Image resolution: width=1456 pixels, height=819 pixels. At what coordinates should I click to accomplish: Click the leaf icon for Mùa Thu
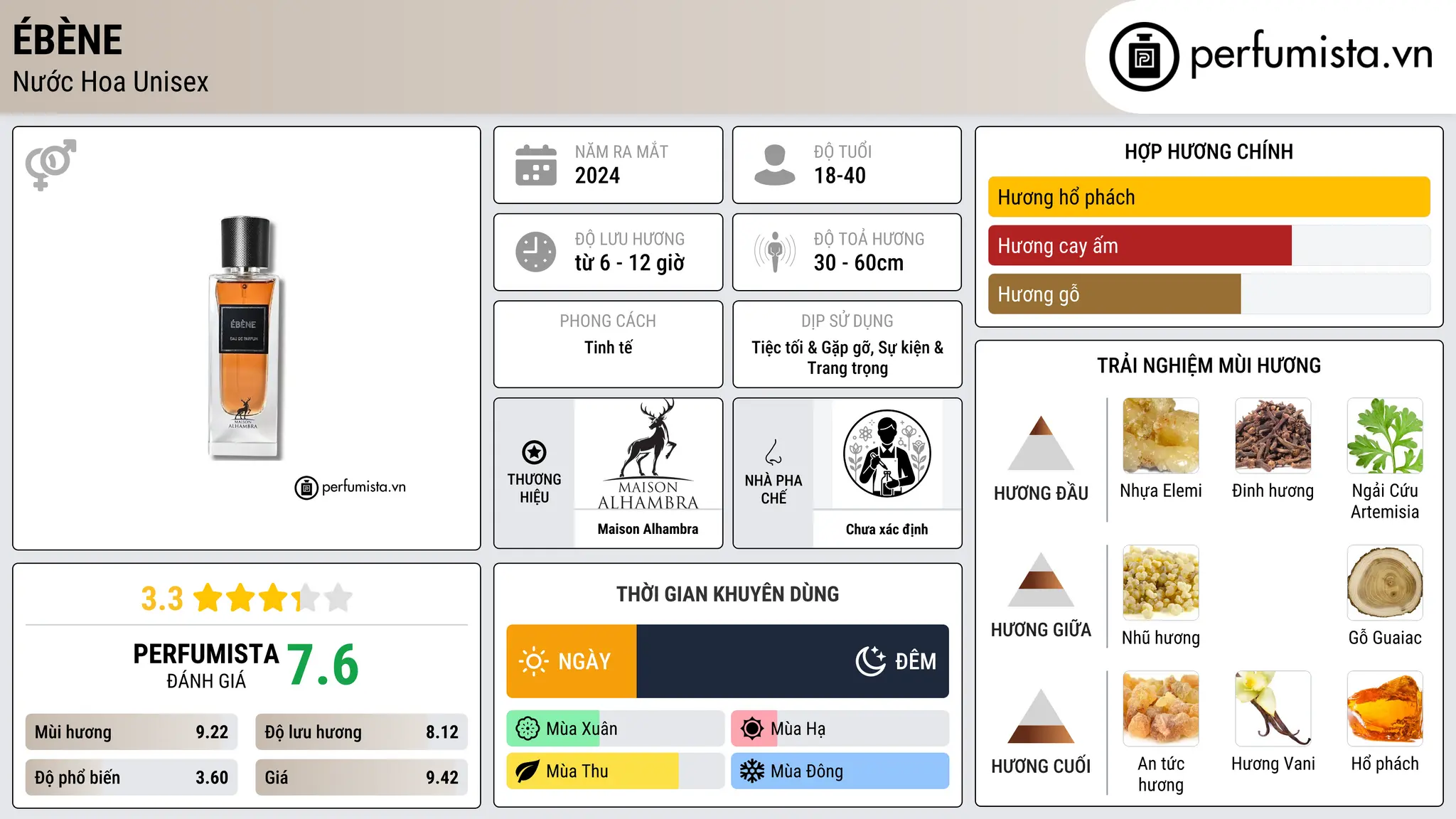[528, 771]
